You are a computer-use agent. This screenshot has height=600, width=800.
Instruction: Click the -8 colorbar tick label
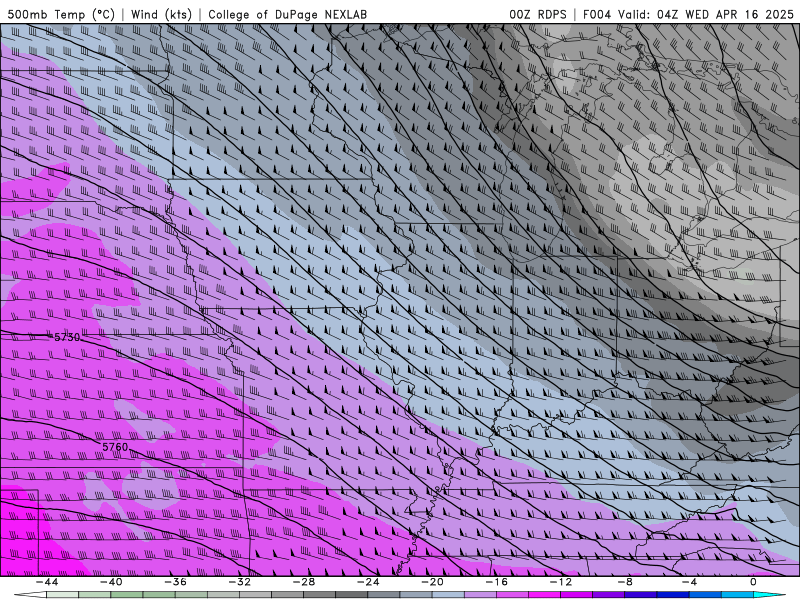click(625, 582)
